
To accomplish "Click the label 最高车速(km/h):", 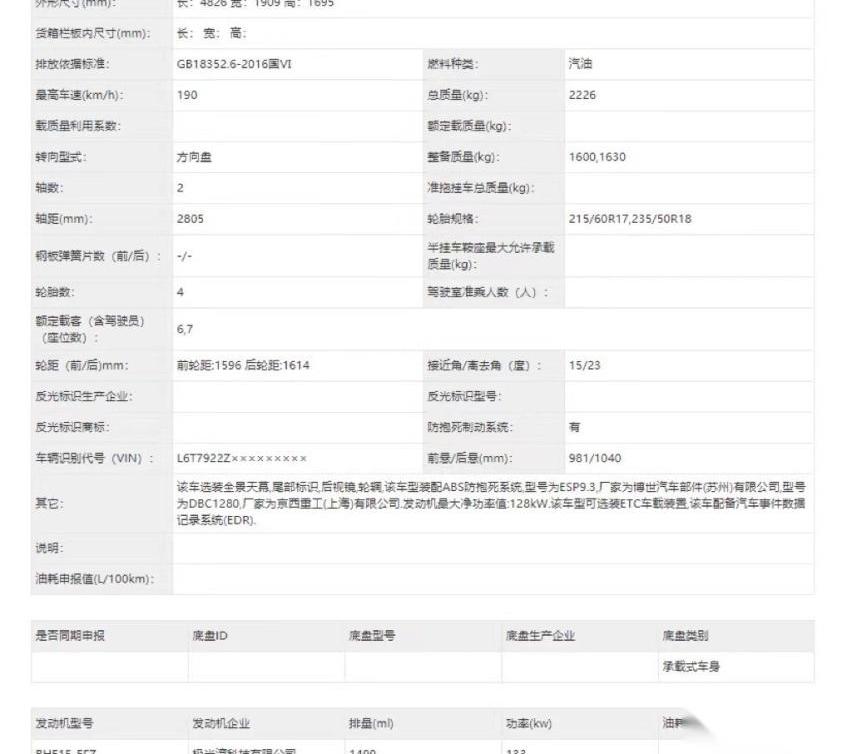I will point(79,95).
